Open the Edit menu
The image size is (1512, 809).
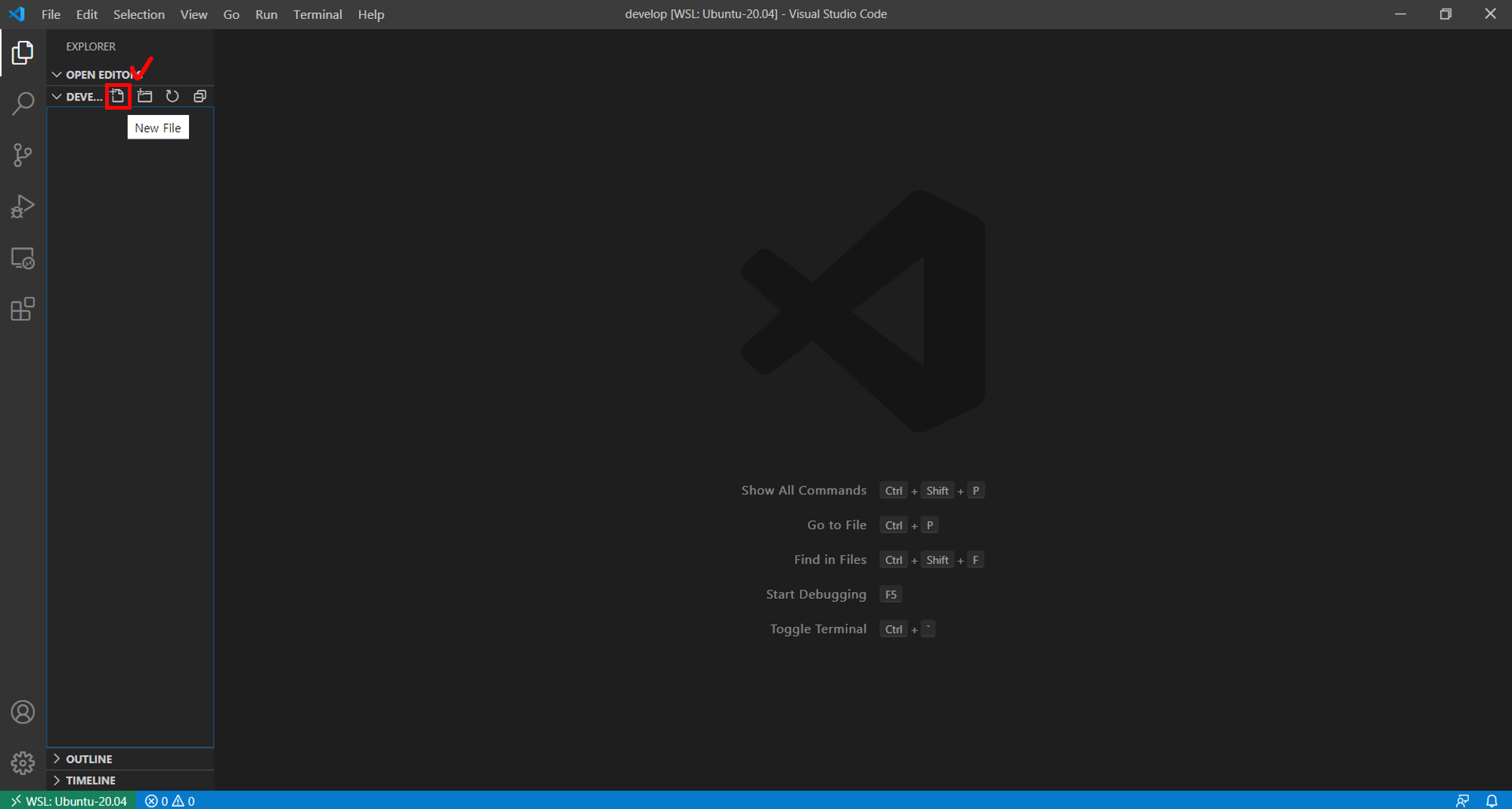87,14
